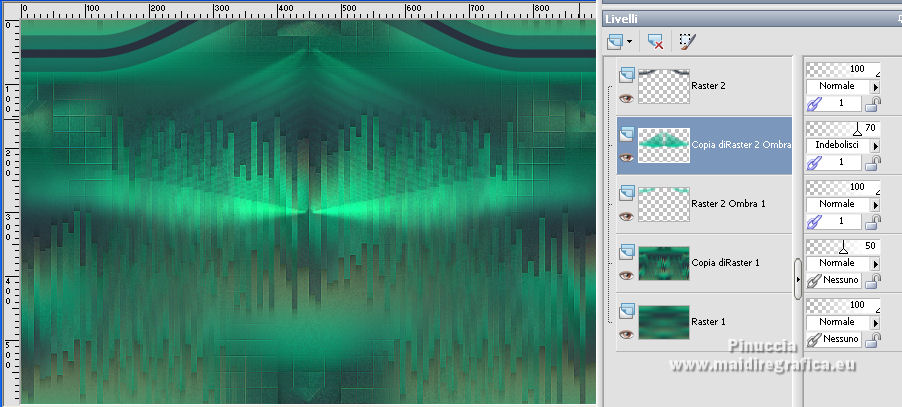Click link set field of Copia diRaster 2 Ombra
Viewport: 902px width, 407px height.
[842, 163]
